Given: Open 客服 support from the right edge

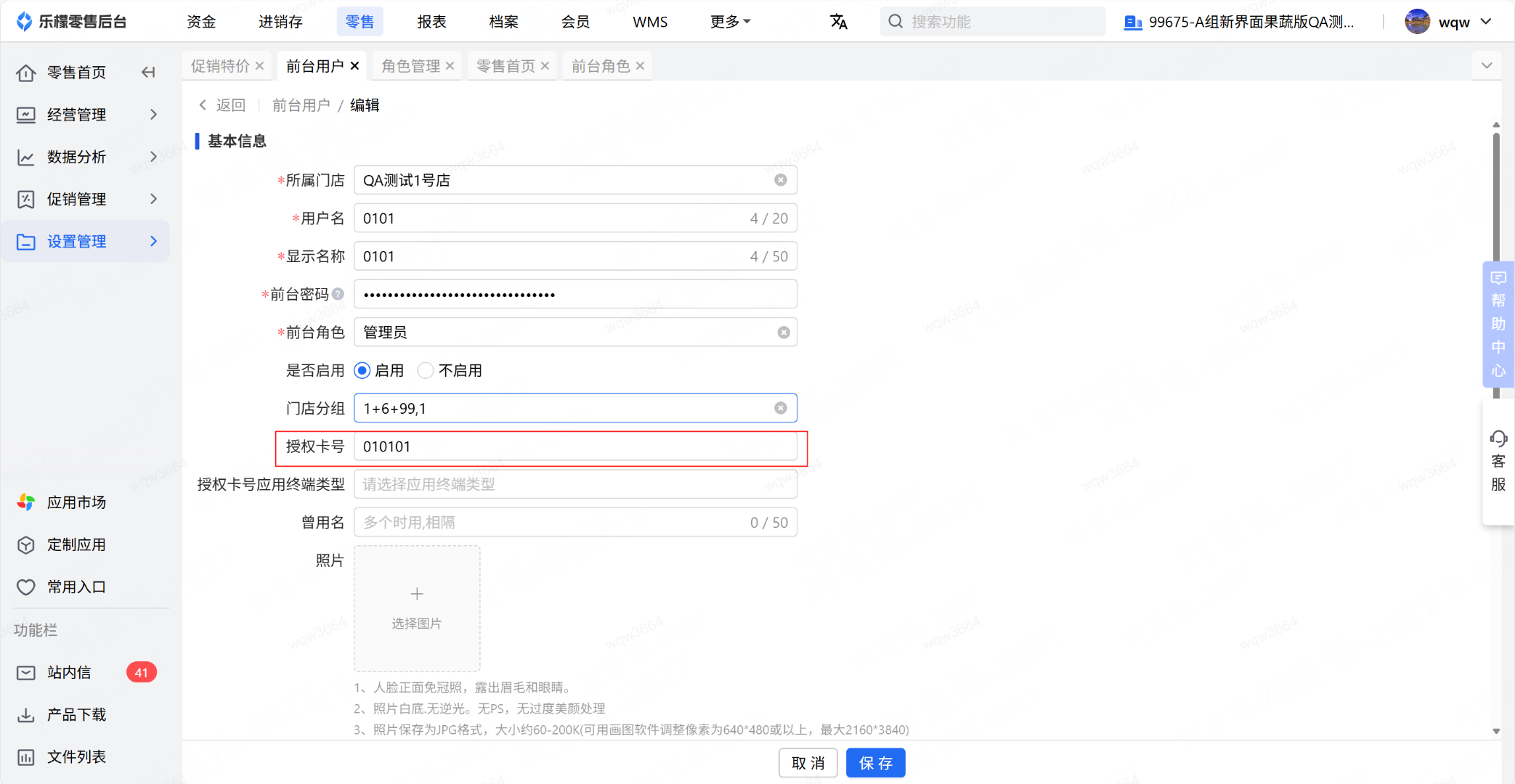Looking at the screenshot, I should coord(1498,461).
